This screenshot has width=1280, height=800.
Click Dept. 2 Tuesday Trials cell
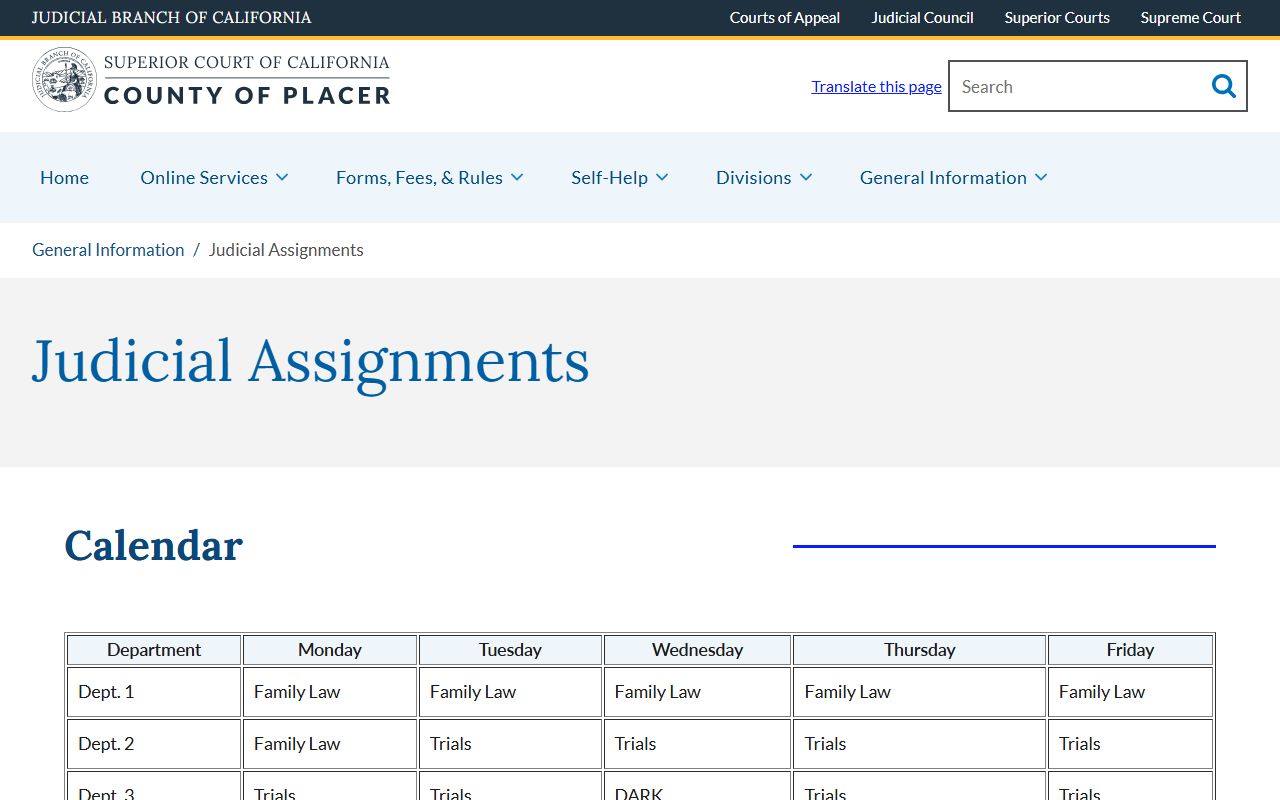tap(510, 744)
